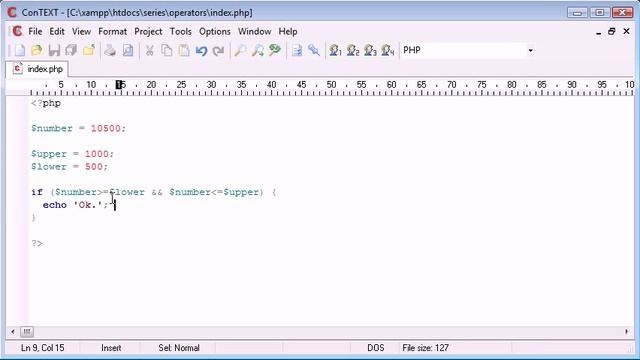The image size is (640, 360).
Task: Click the '<?php' opening tag line
Action: pyautogui.click(x=46, y=103)
